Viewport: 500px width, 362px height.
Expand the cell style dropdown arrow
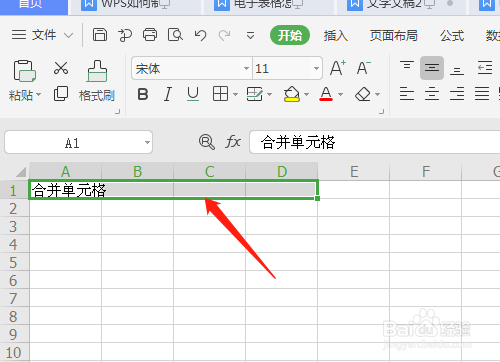point(269,95)
